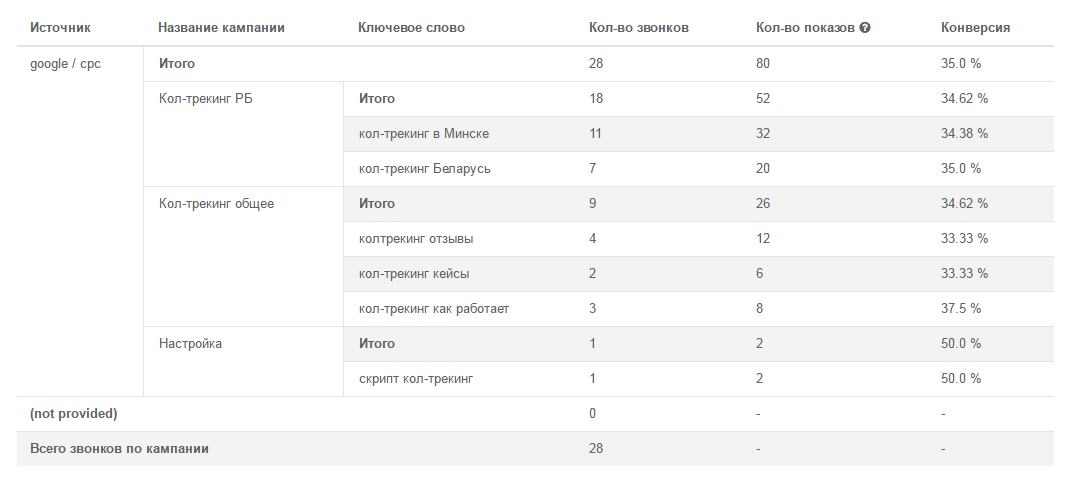Click the Итого label under Кол-трекинг РБ

click(376, 99)
